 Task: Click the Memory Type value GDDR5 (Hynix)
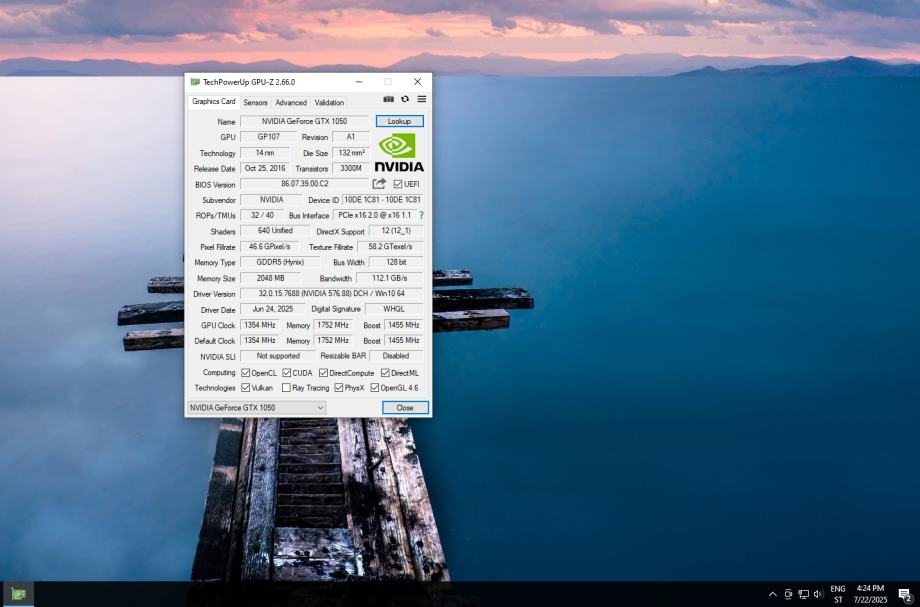(x=280, y=262)
